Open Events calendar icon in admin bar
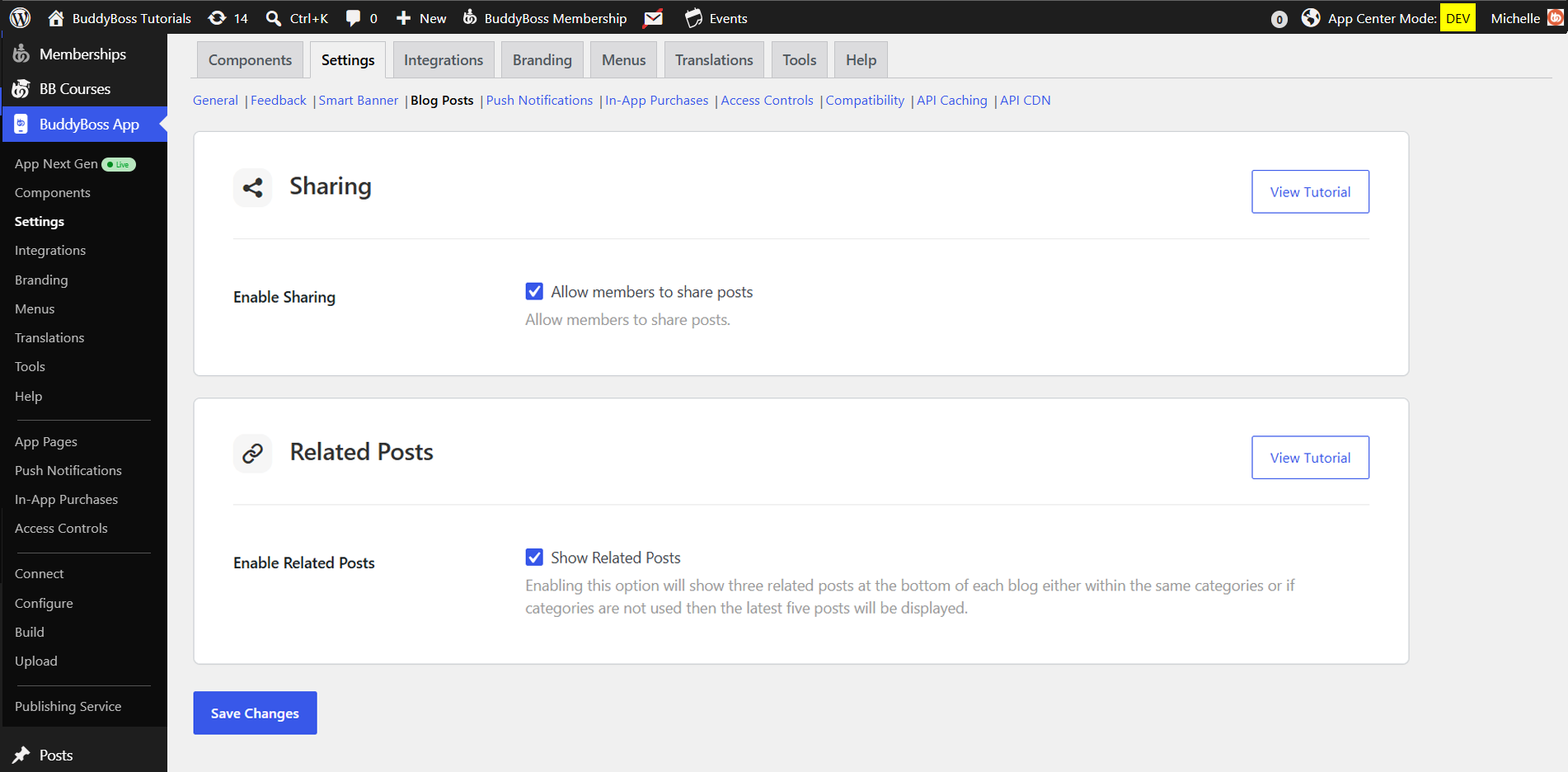Viewport: 1568px width, 772px height. [694, 17]
